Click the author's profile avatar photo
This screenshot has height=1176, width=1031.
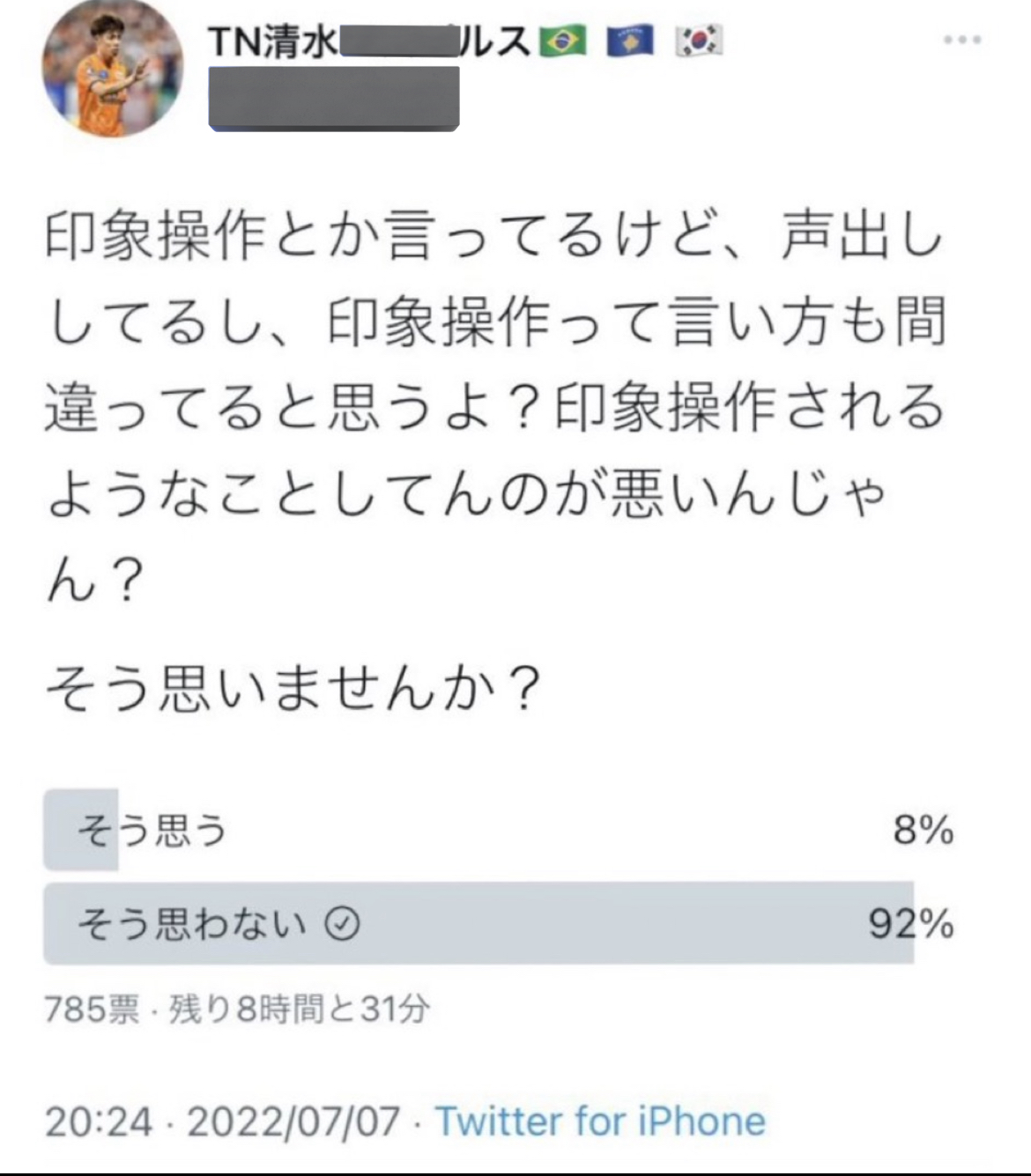pos(112,69)
